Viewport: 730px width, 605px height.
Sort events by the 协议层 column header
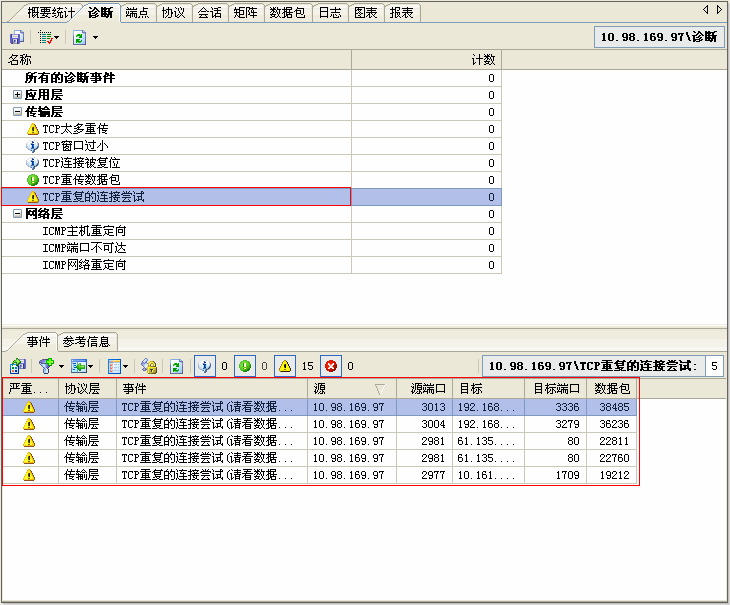(87, 389)
